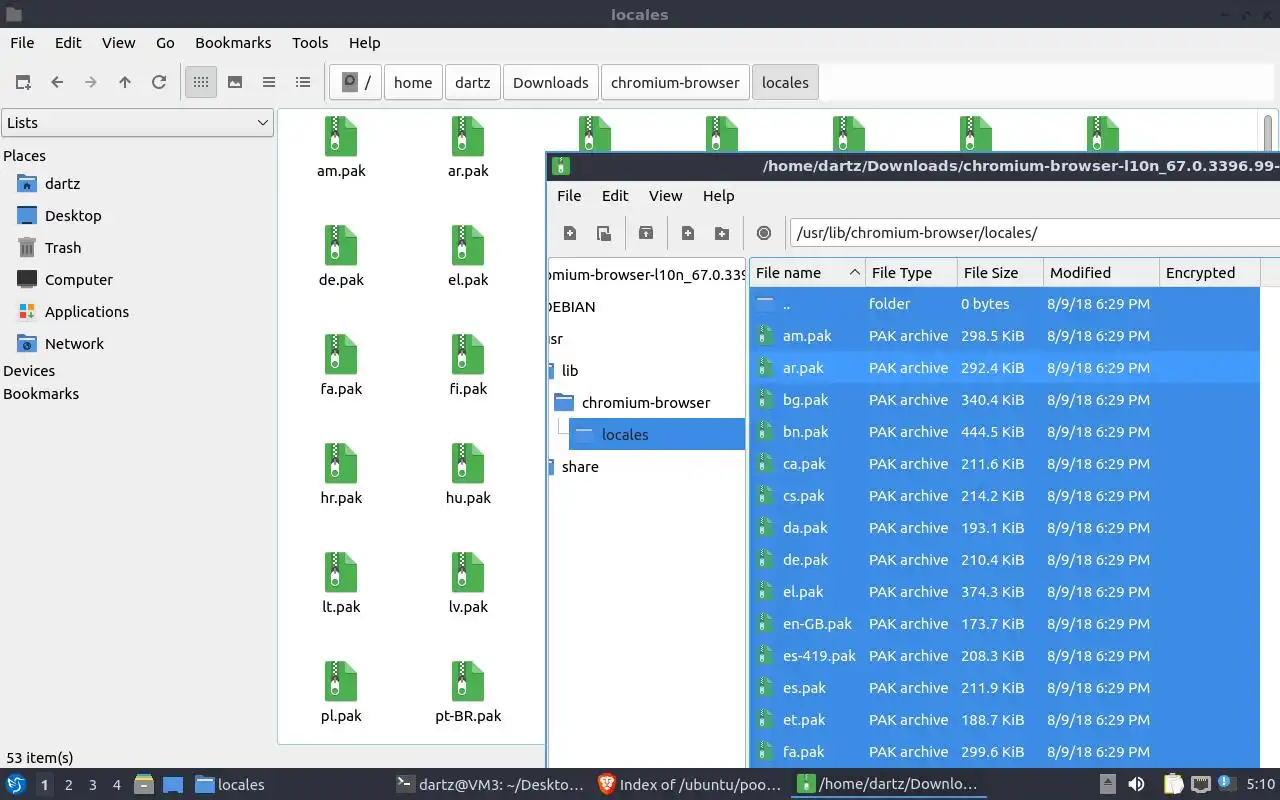
Task: Go back in the file manager
Action: pos(57,82)
